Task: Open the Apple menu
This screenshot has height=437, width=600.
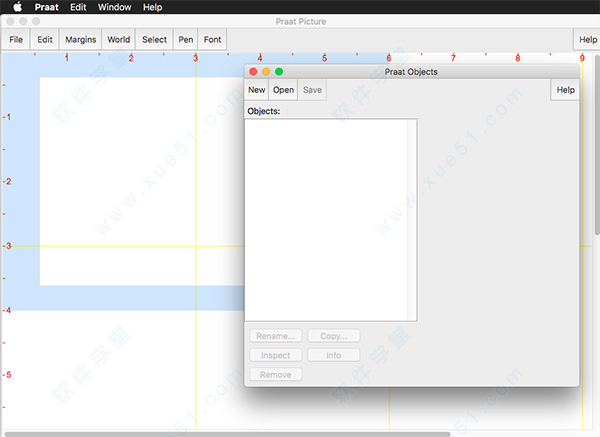Action: pyautogui.click(x=18, y=7)
